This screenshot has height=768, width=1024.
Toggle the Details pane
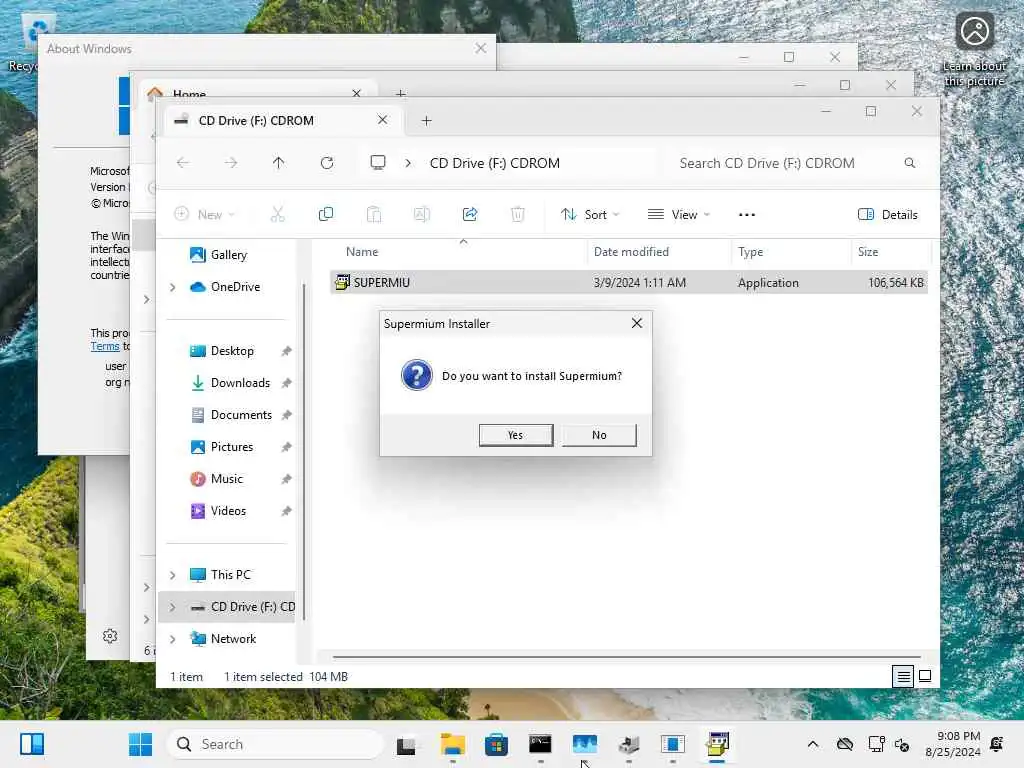[888, 214]
